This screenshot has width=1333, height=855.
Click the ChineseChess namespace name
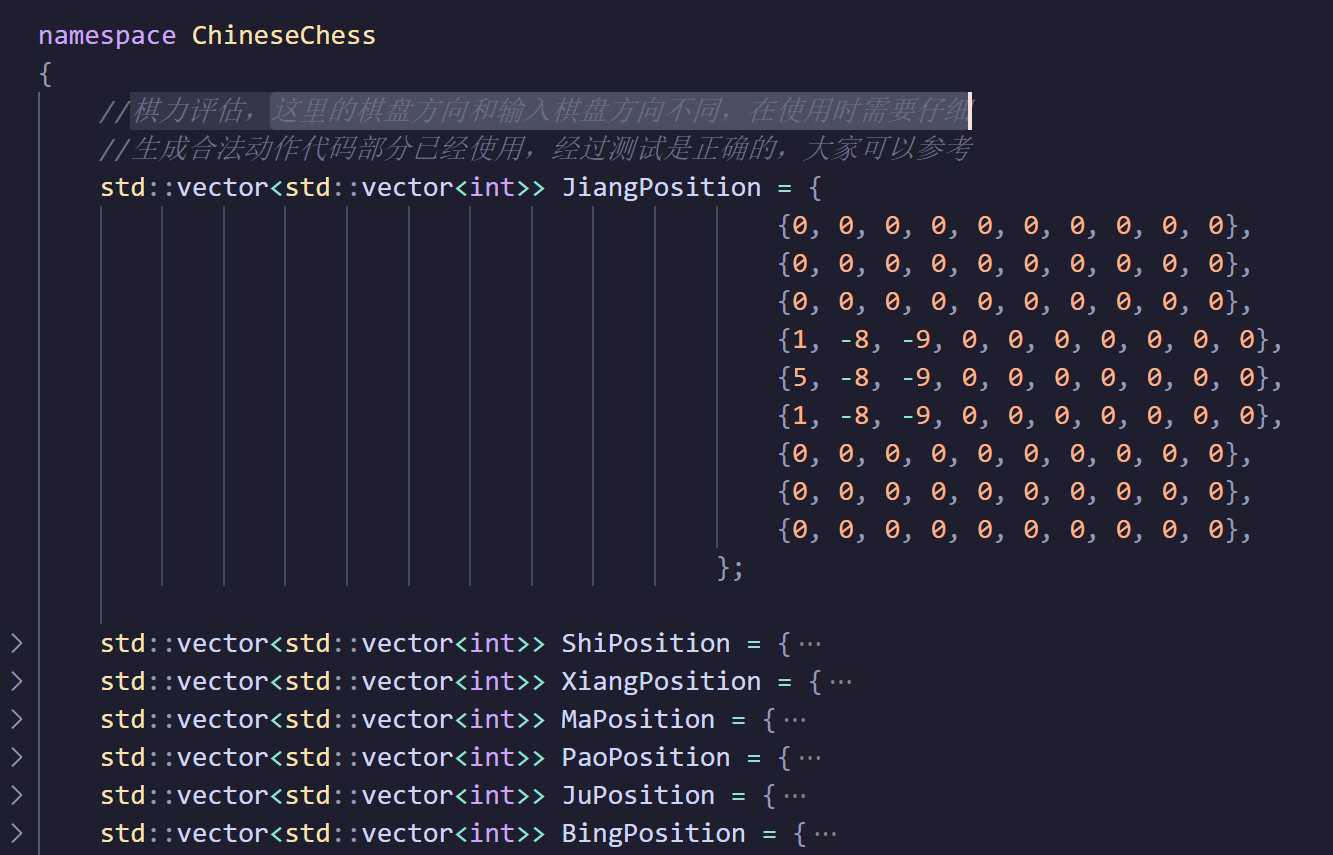tap(284, 35)
